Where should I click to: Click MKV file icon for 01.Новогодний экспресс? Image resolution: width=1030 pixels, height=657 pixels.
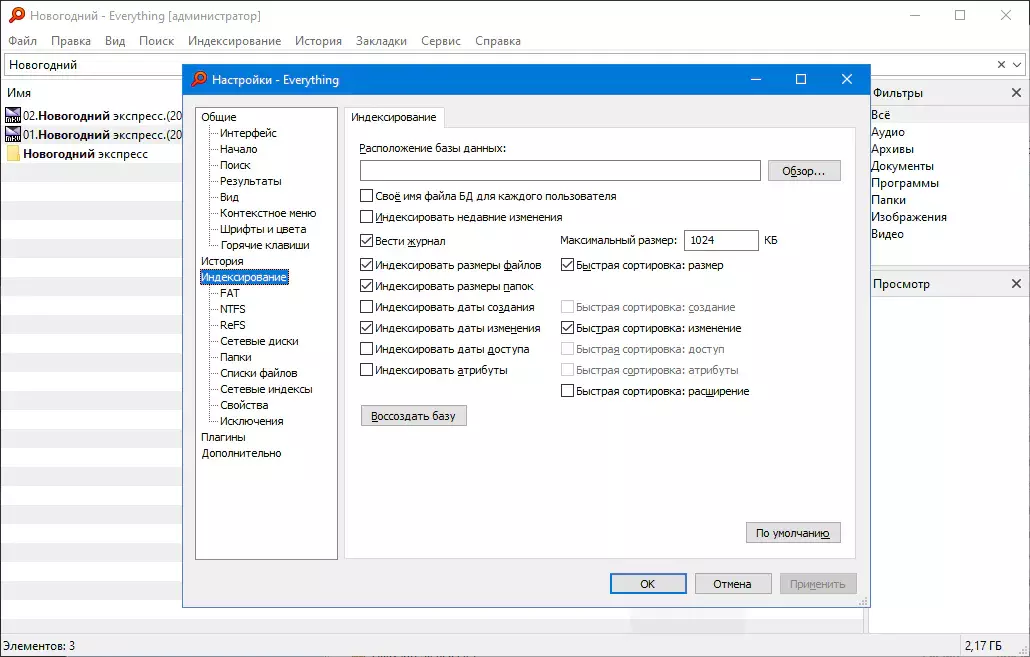[x=12, y=135]
